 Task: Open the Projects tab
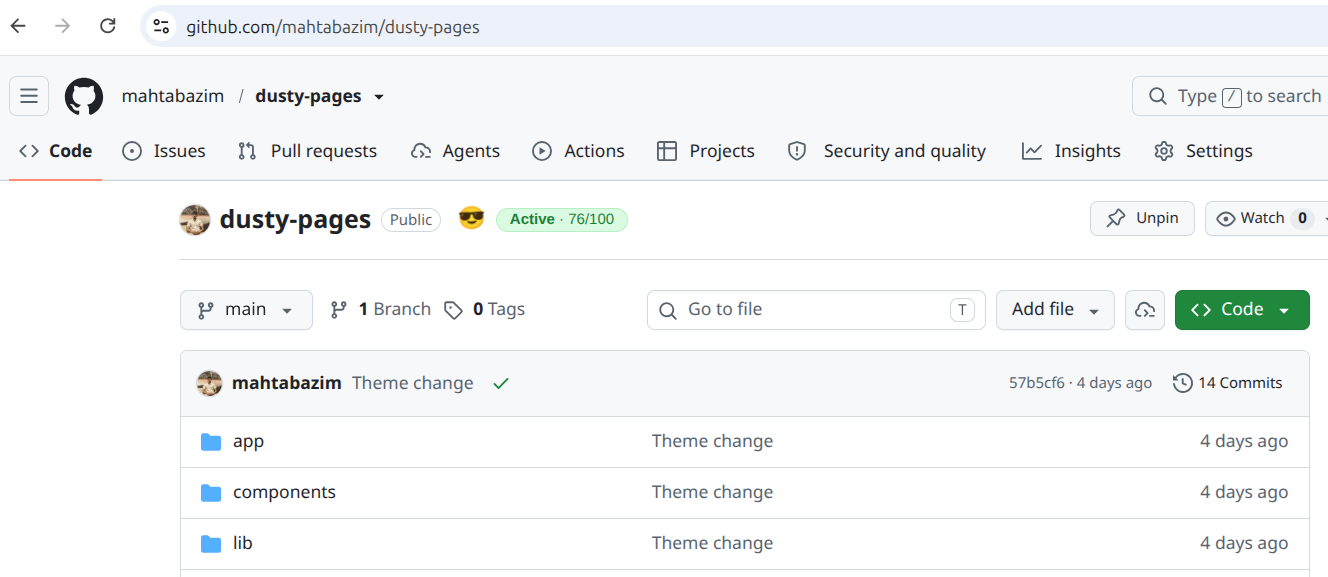point(706,151)
